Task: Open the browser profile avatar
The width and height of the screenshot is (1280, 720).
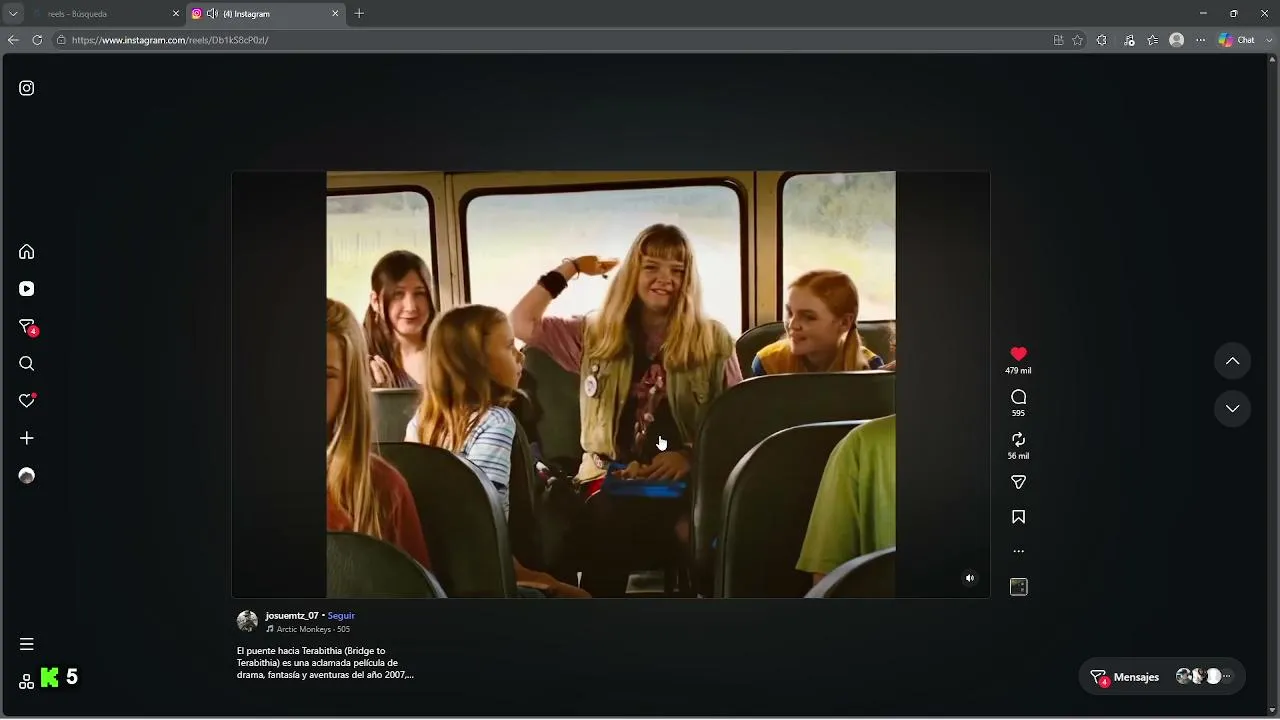Action: [x=1176, y=40]
